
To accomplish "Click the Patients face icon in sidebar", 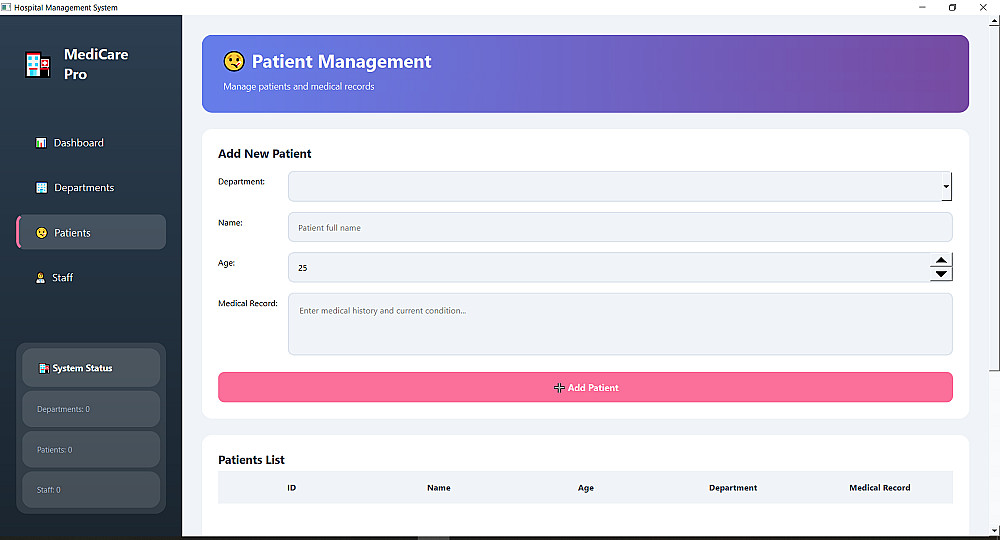I will 41,233.
